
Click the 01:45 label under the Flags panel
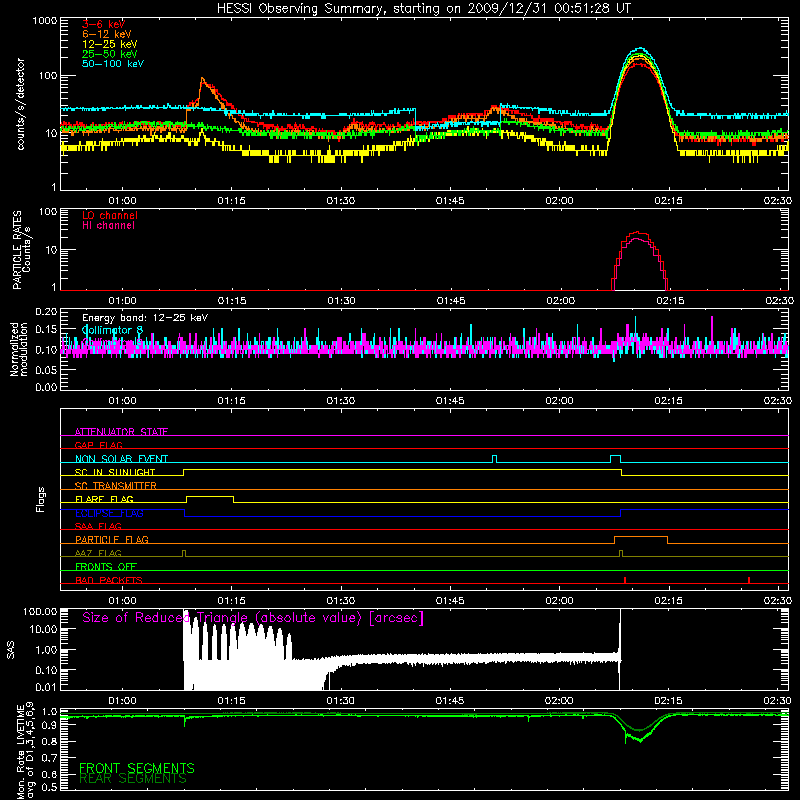click(450, 601)
